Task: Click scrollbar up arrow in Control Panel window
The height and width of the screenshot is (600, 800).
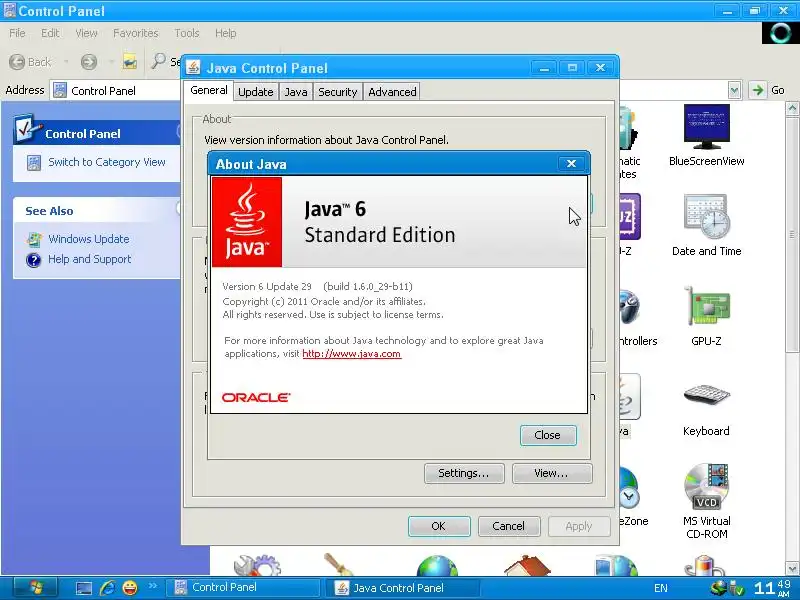Action: (x=792, y=108)
